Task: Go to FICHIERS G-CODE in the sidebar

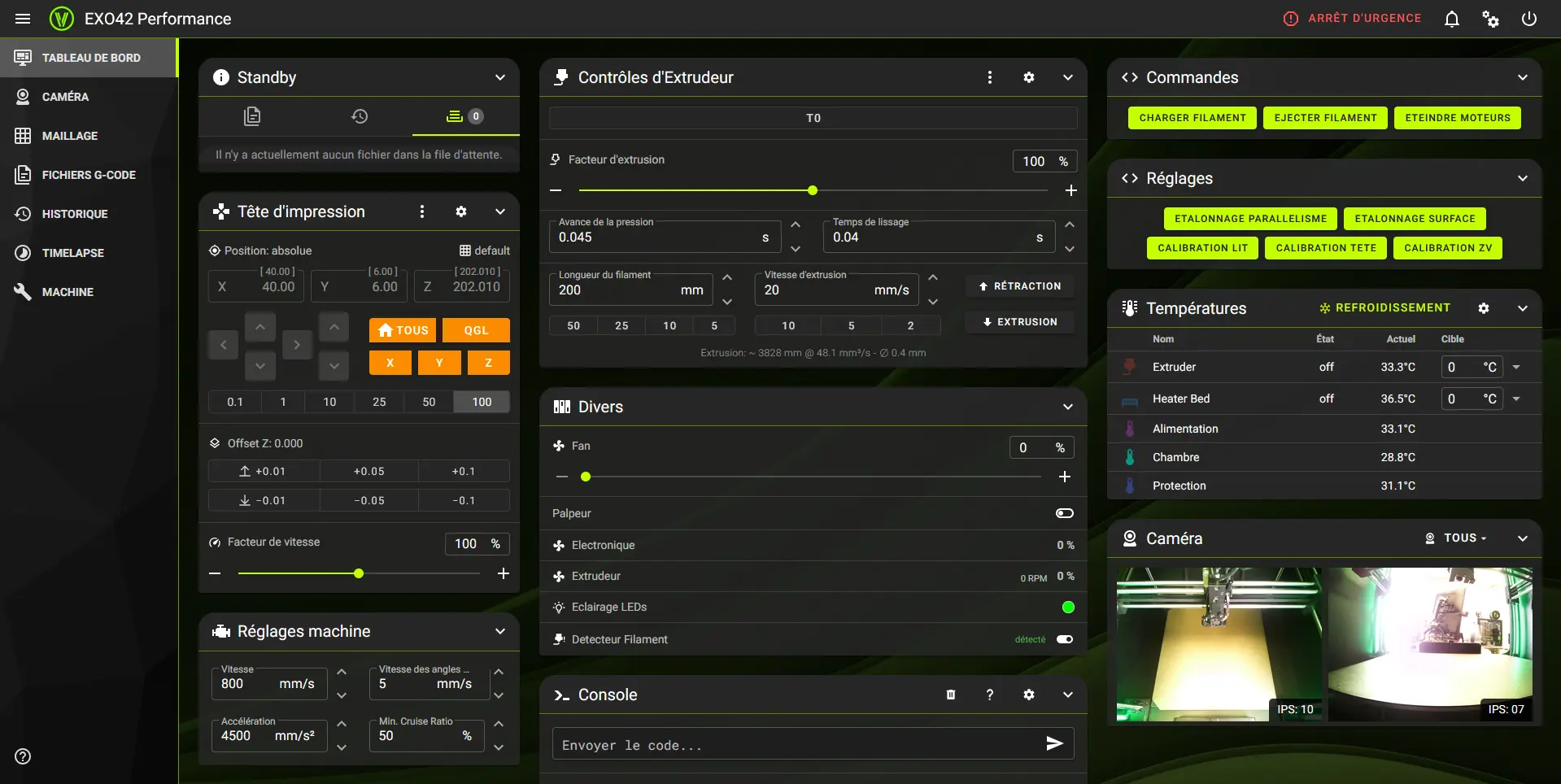Action: (89, 175)
